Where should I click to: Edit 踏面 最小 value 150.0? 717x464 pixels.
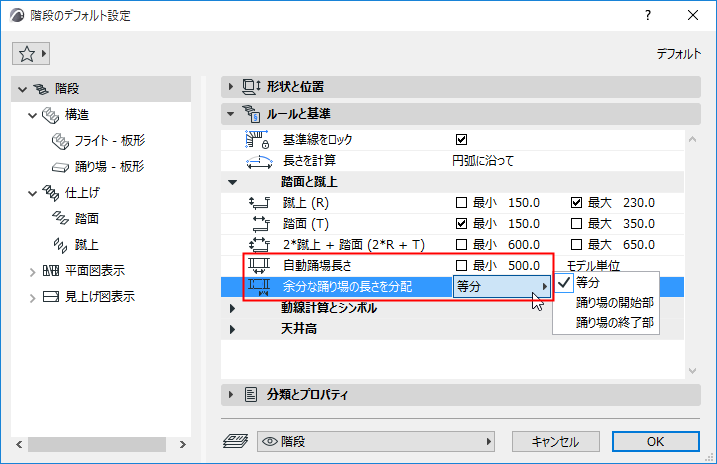click(524, 224)
